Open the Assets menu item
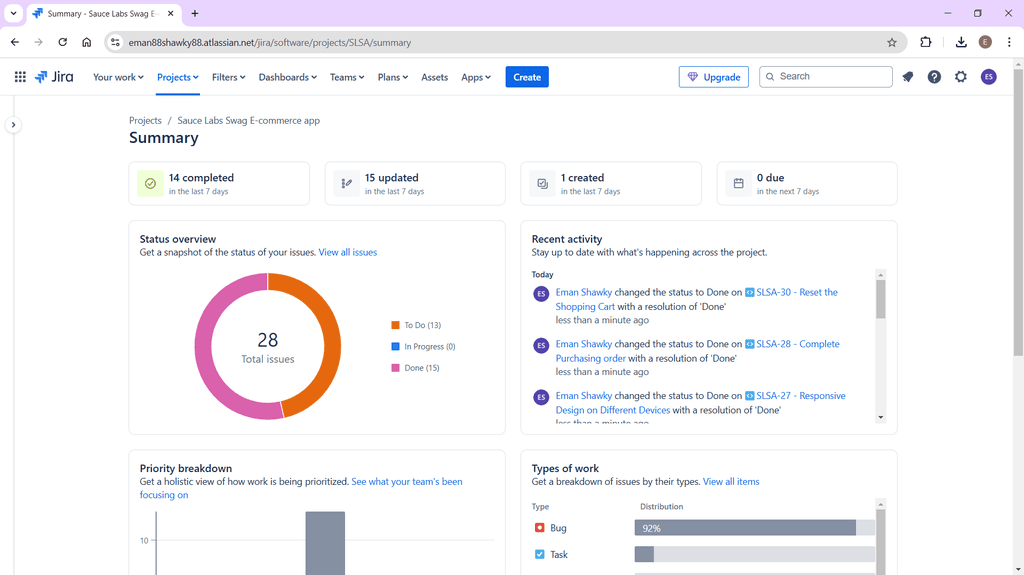This screenshot has height=575, width=1024. 434,77
